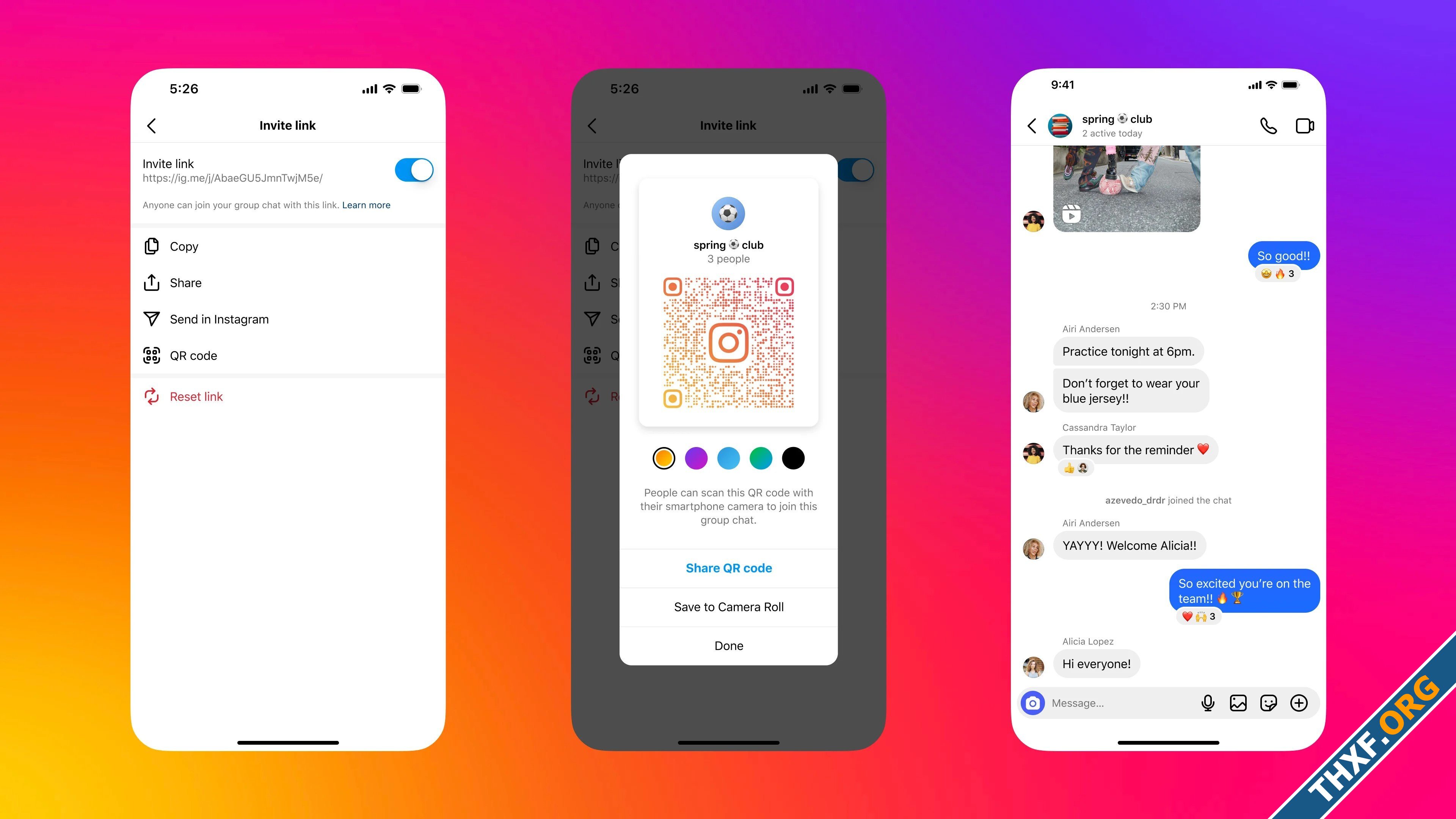Select the yellow QR code color swatch
This screenshot has height=819, width=1456.
663,457
